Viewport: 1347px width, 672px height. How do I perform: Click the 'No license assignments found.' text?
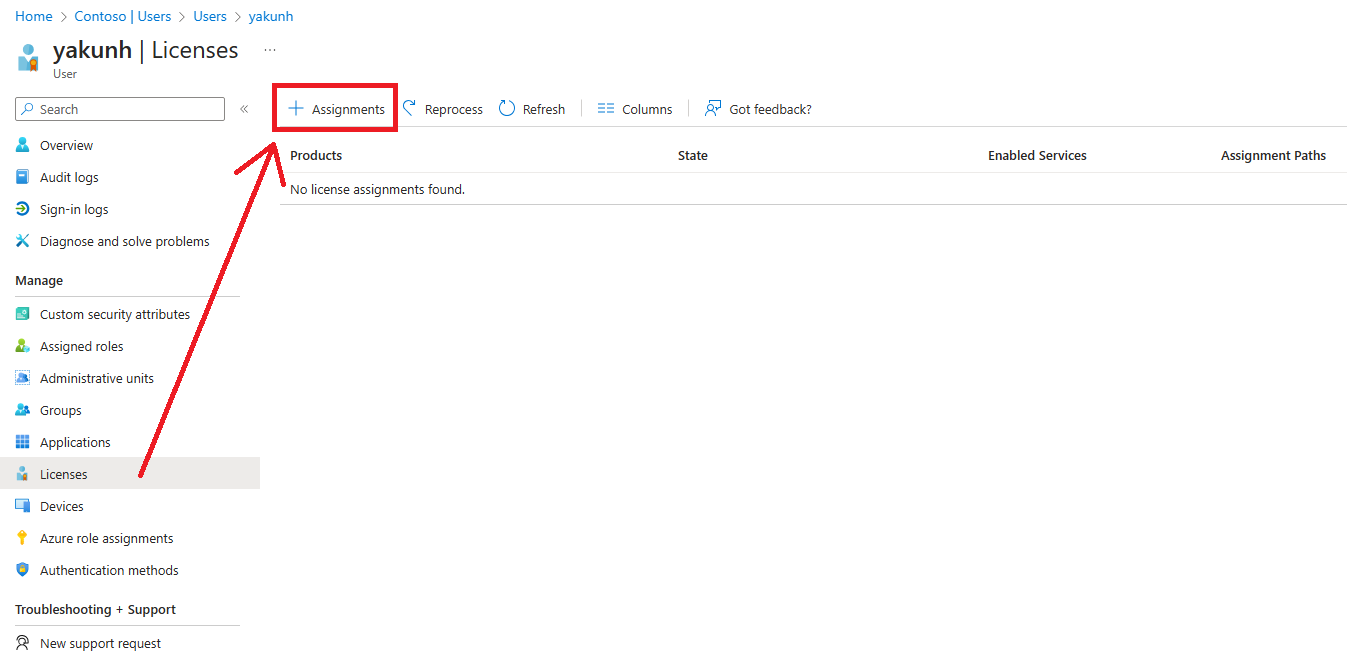click(377, 189)
